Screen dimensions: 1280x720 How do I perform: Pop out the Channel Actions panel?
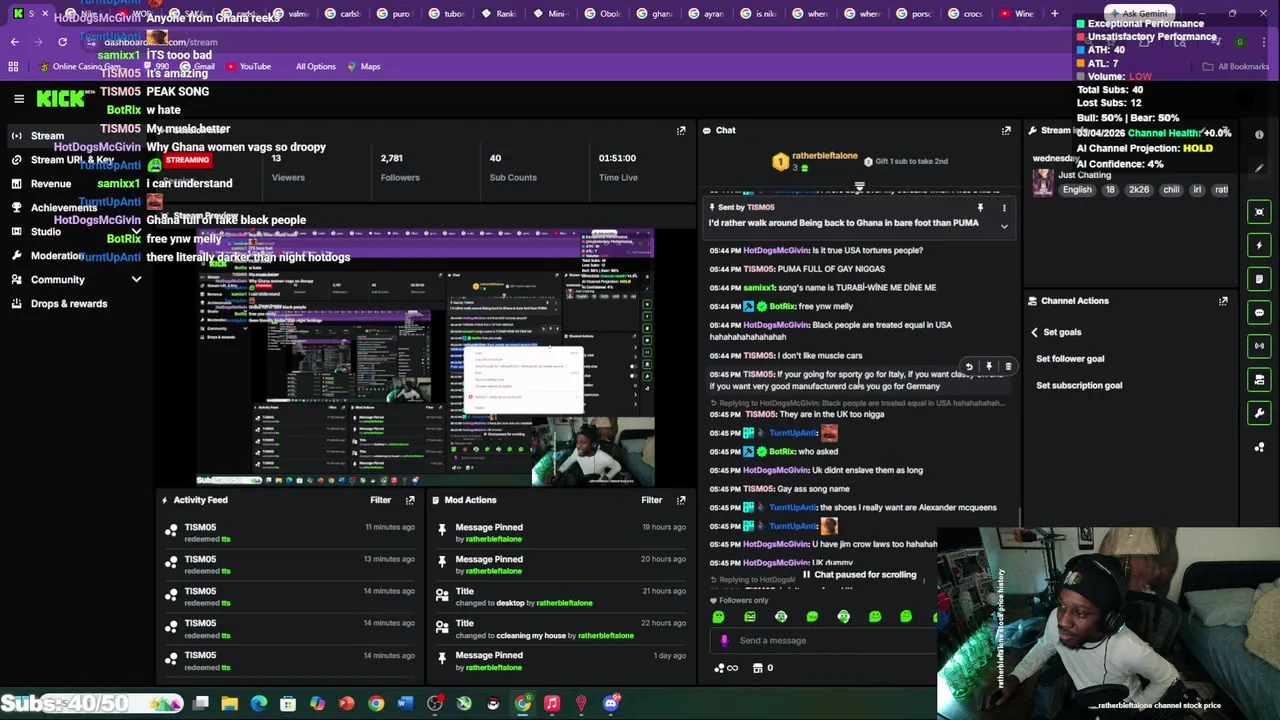tap(1223, 300)
